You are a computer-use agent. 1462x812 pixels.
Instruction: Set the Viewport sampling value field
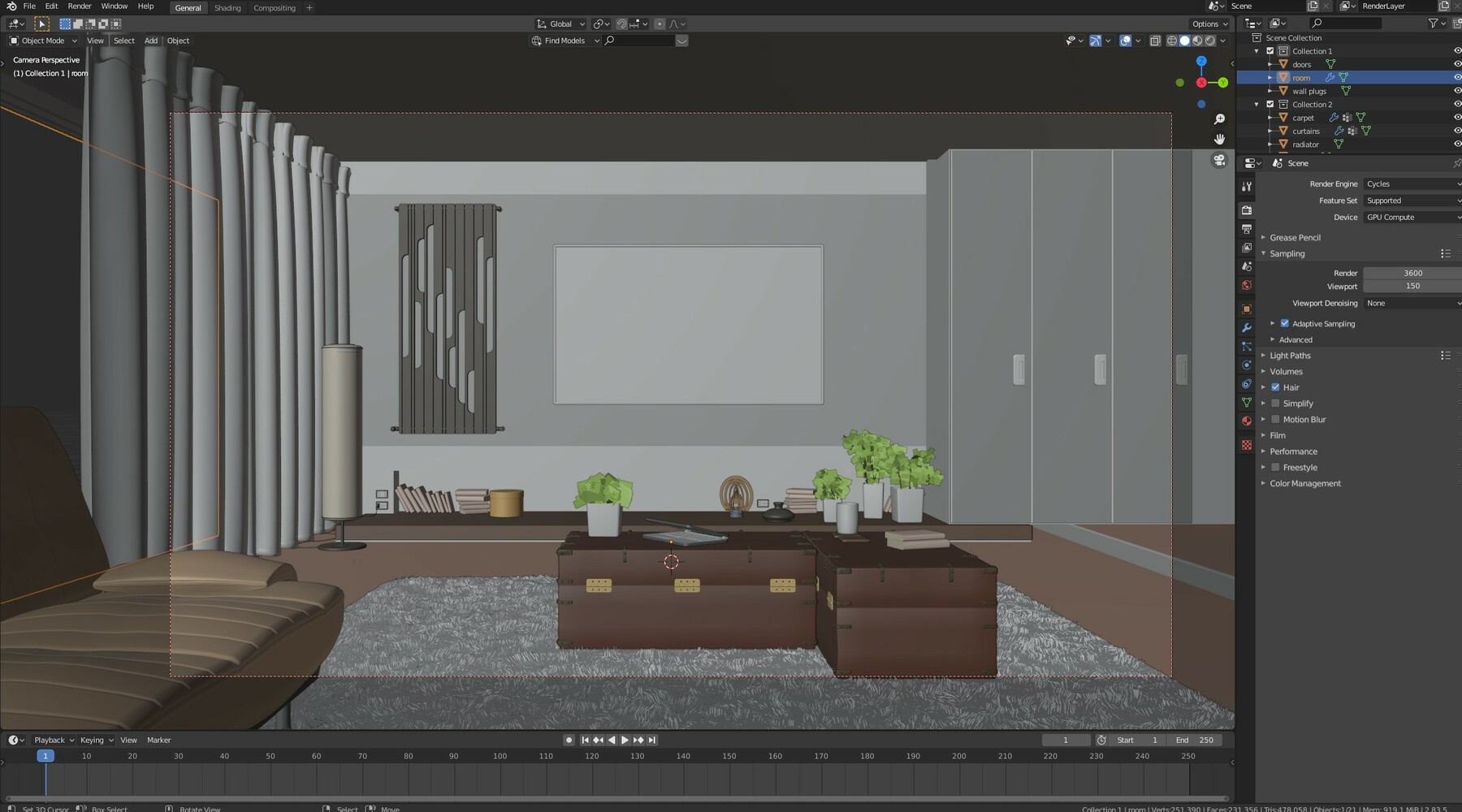point(1412,286)
